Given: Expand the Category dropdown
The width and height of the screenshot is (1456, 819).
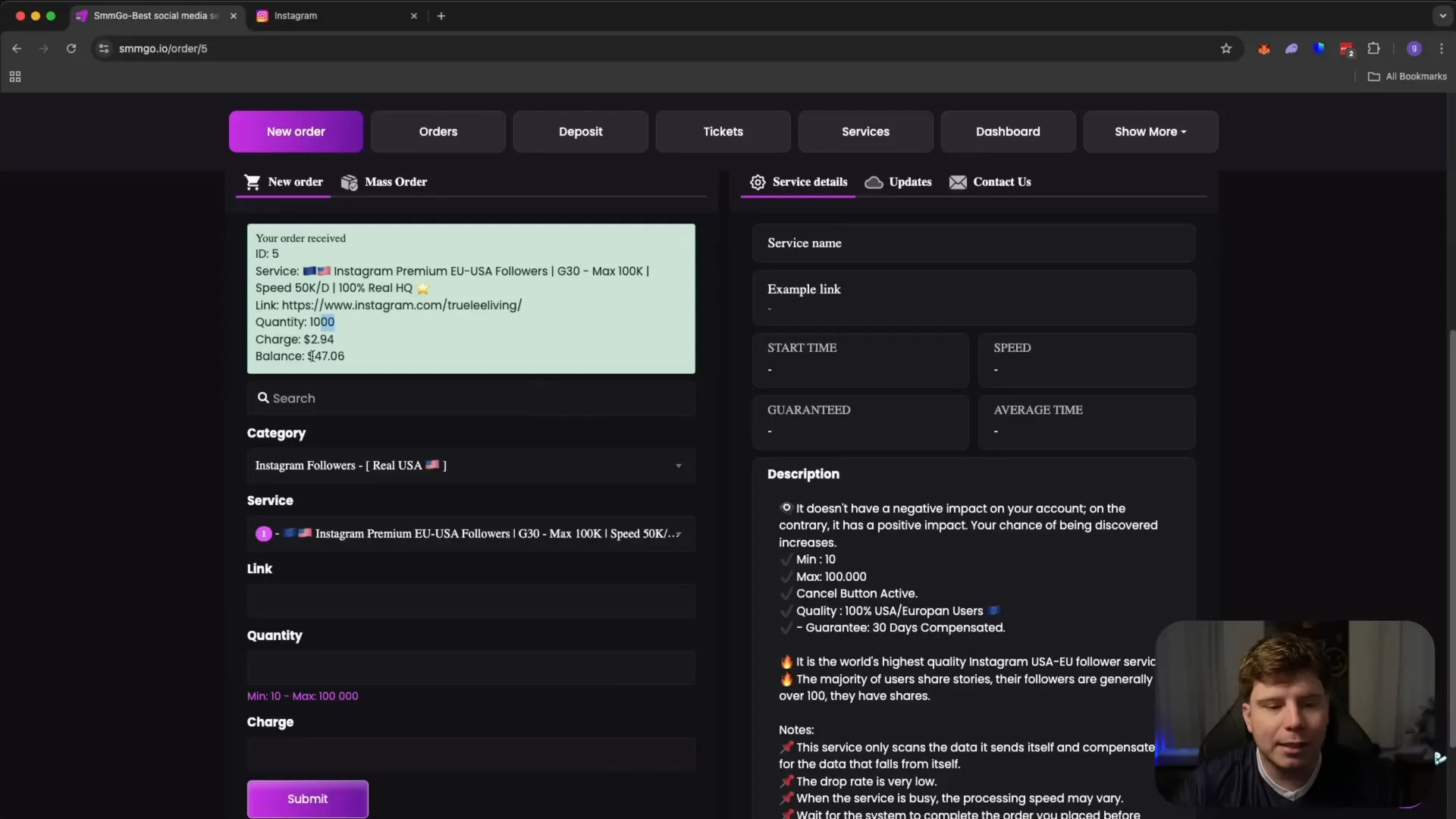Looking at the screenshot, I should pos(470,466).
